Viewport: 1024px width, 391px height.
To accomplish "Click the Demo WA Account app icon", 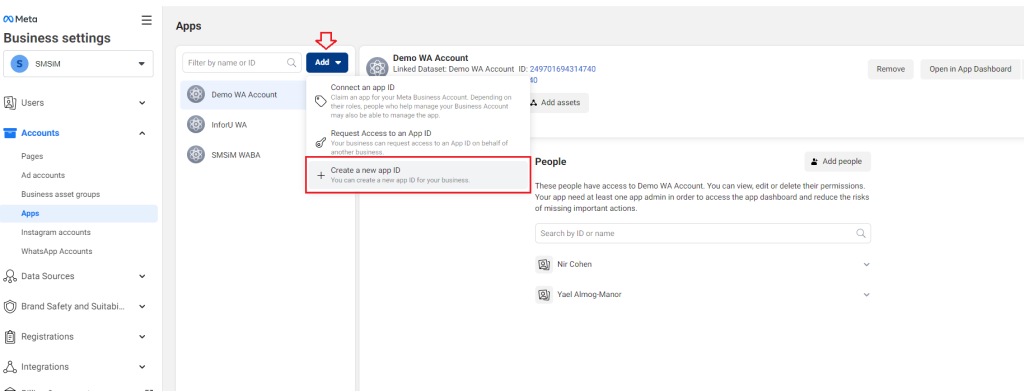I will [x=195, y=94].
